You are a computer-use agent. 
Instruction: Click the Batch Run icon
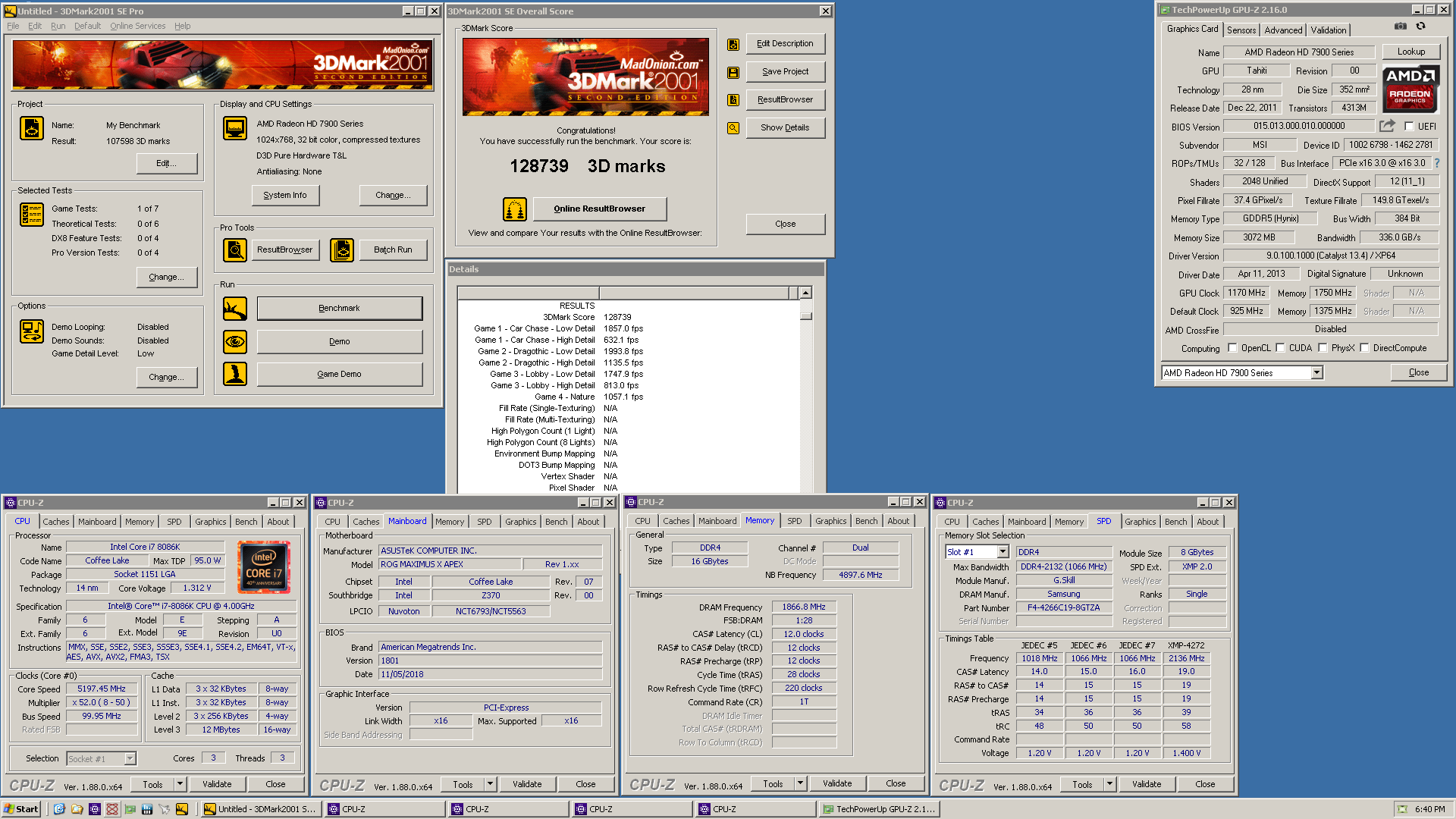point(342,249)
